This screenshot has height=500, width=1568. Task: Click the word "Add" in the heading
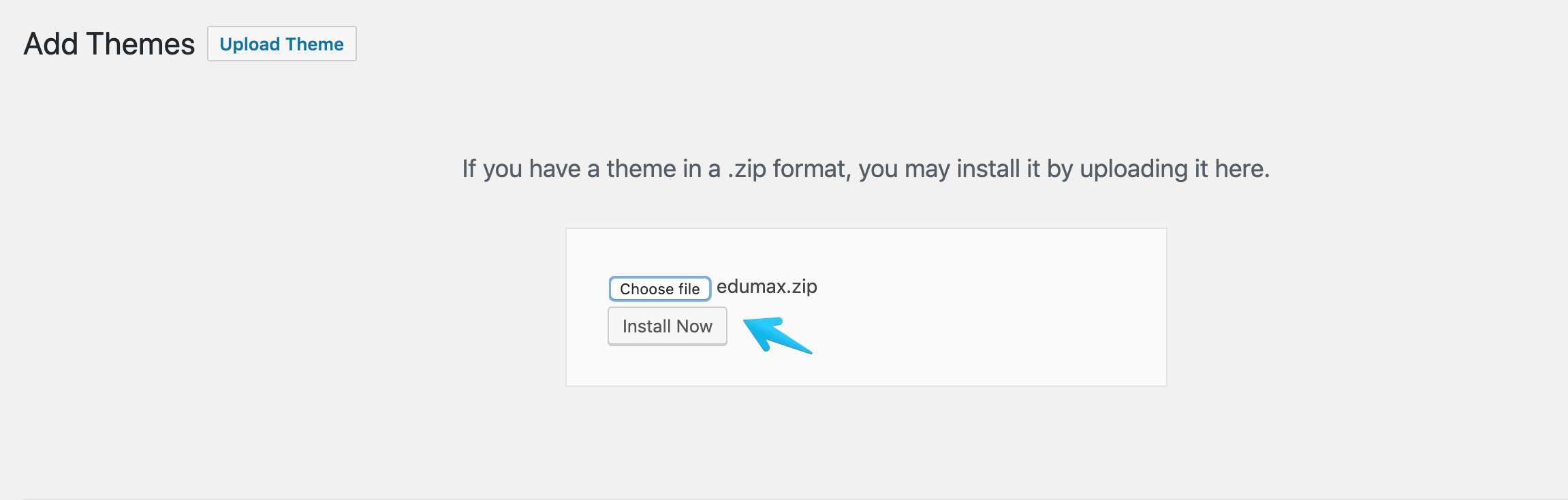pos(51,44)
